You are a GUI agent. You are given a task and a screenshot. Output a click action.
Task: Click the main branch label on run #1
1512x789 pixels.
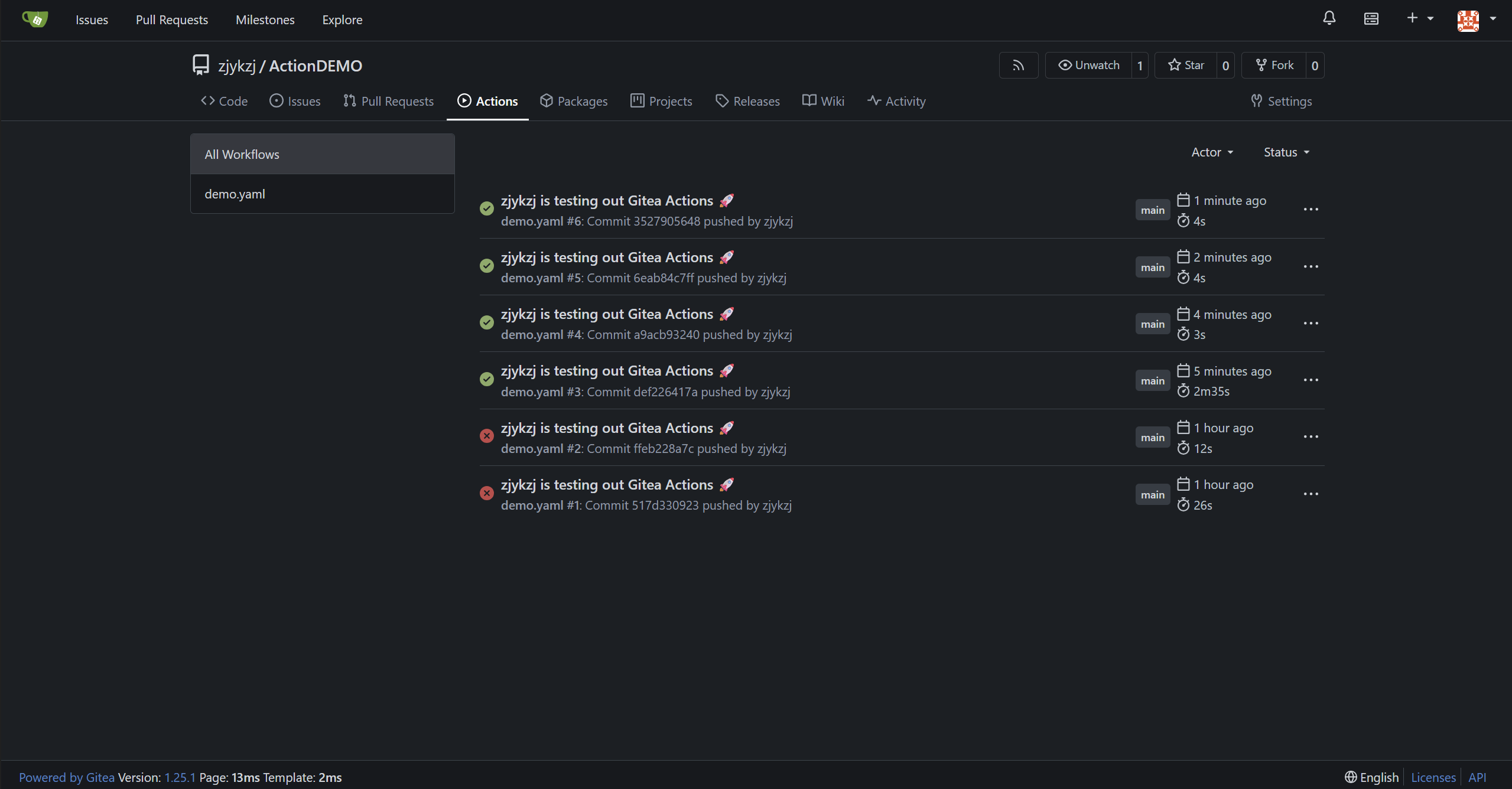[1152, 495]
